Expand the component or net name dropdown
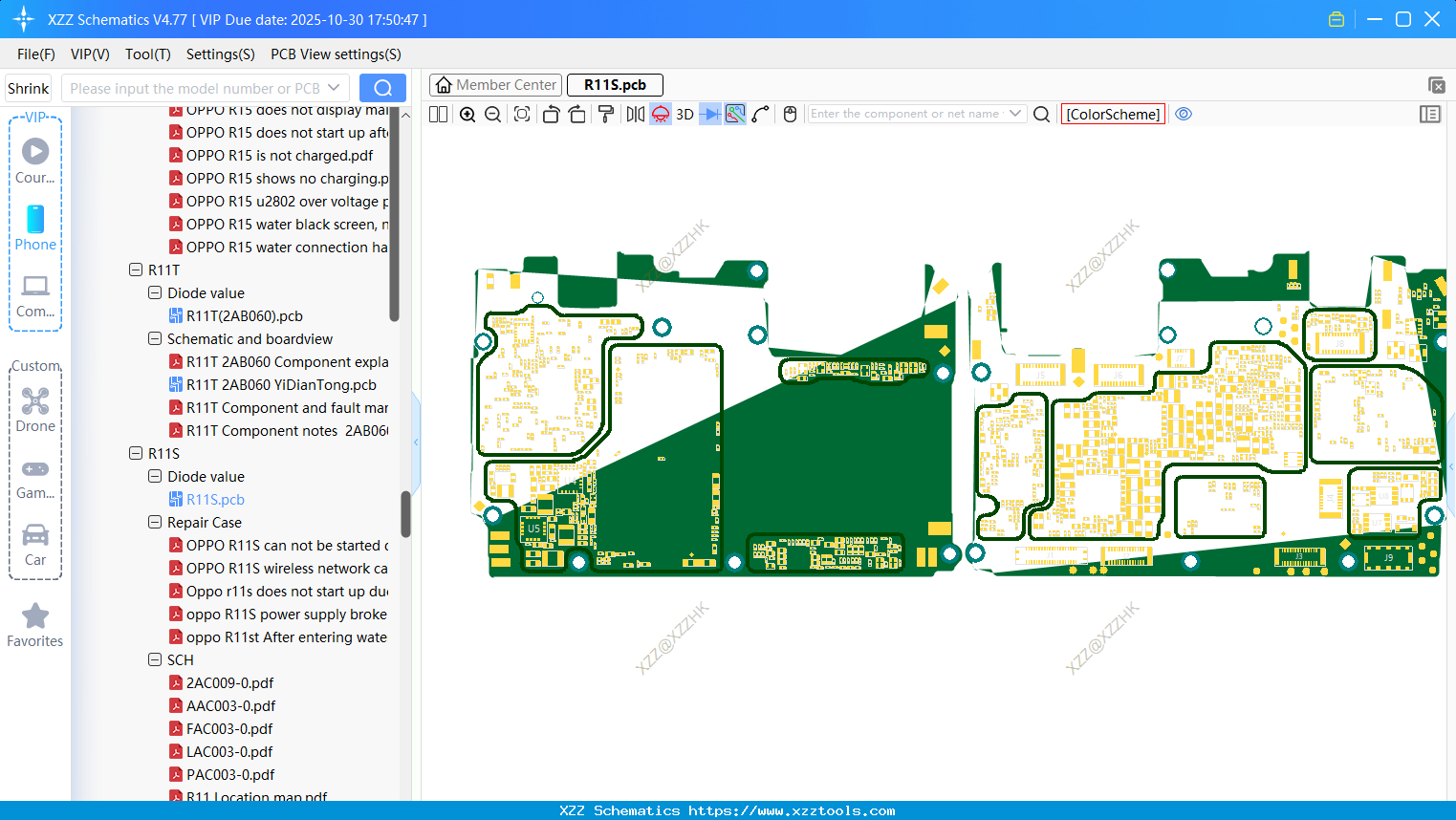The height and width of the screenshot is (820, 1456). [x=1015, y=115]
